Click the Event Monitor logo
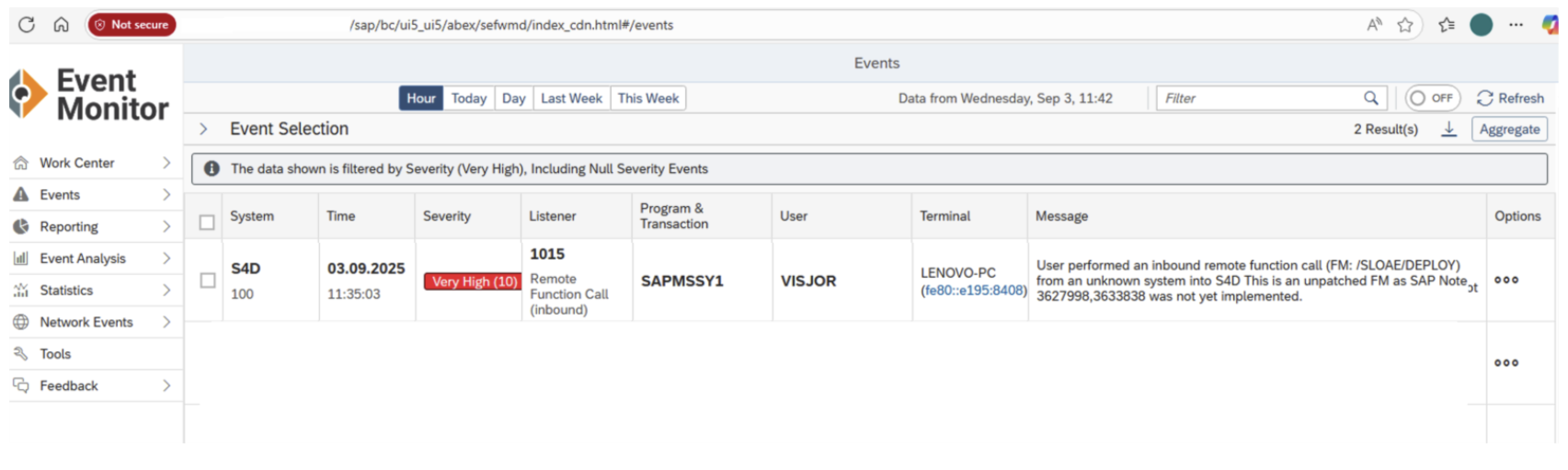 (88, 95)
